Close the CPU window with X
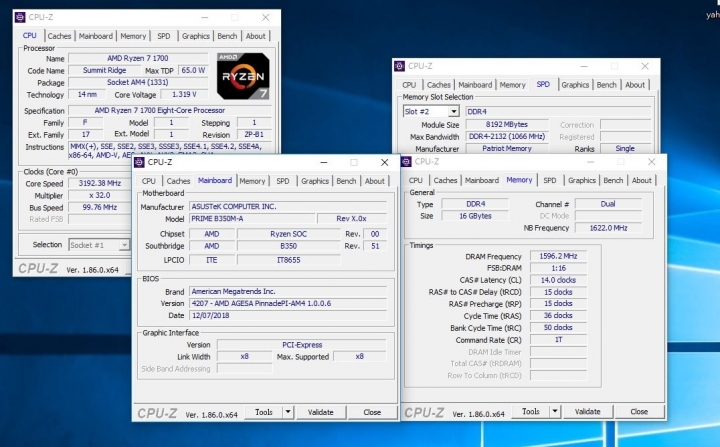The height and width of the screenshot is (447, 720). (x=265, y=17)
